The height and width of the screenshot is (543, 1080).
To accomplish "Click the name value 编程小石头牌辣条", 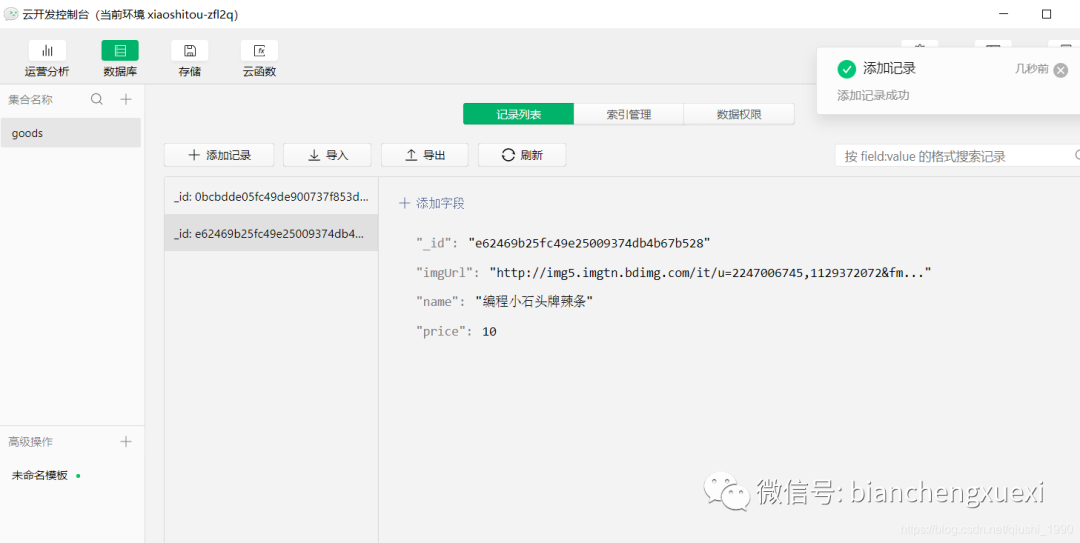I will (534, 302).
